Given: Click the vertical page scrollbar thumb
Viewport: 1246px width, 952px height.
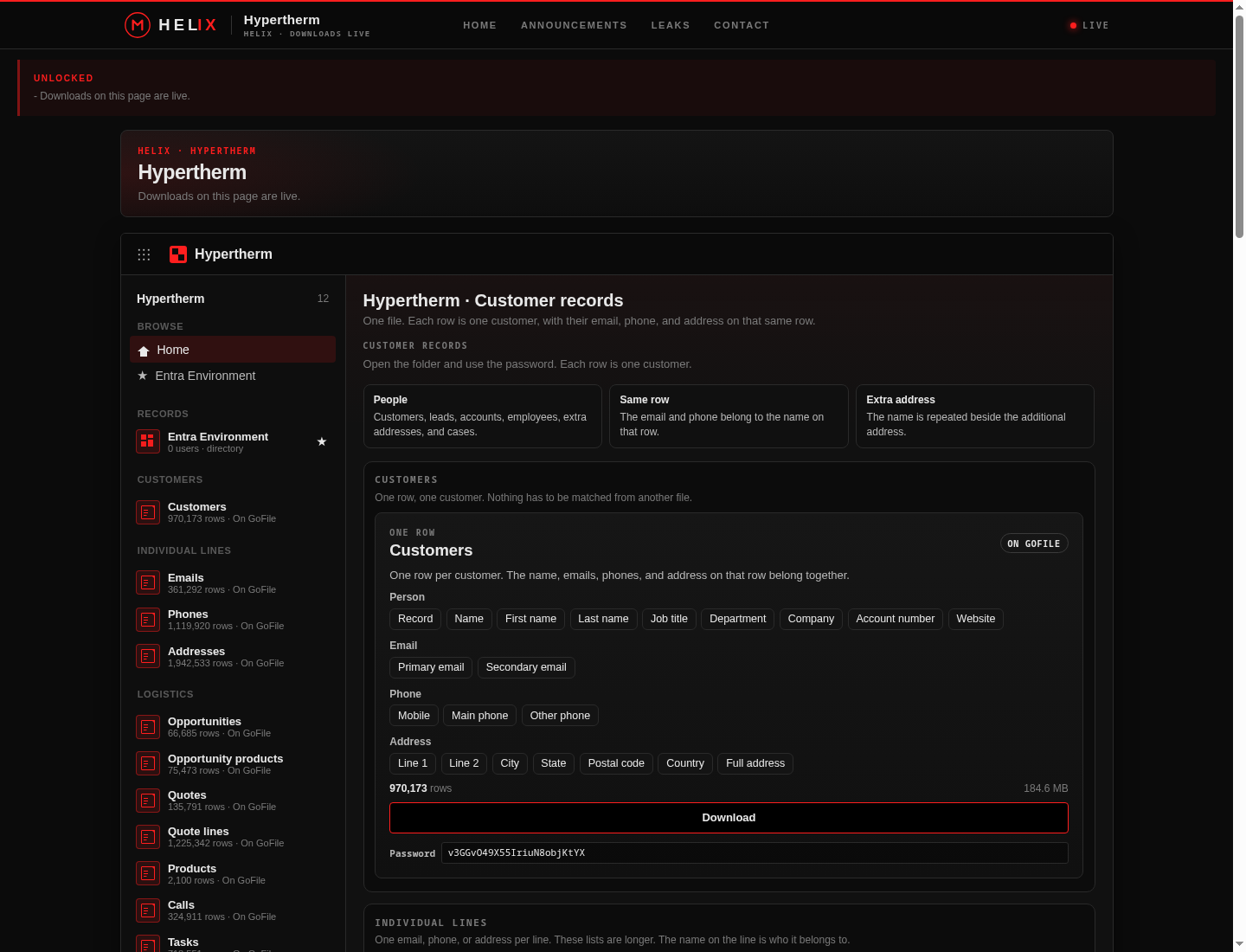Looking at the screenshot, I should 1239,126.
